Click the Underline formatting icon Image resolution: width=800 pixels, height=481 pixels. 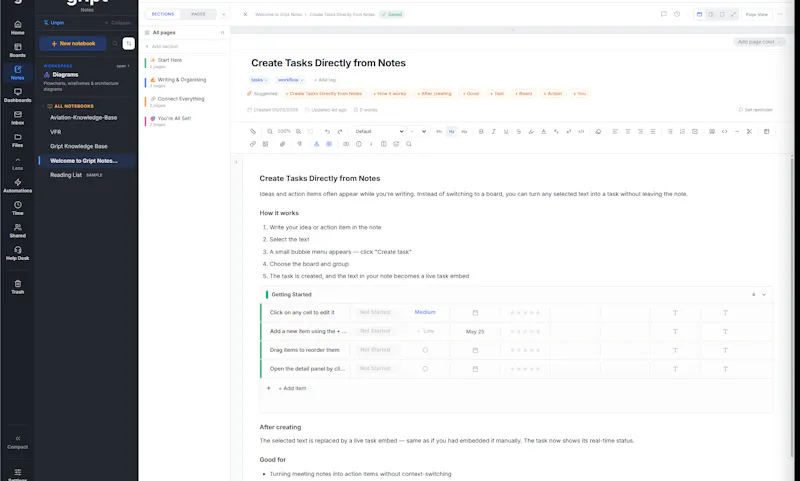(506, 132)
